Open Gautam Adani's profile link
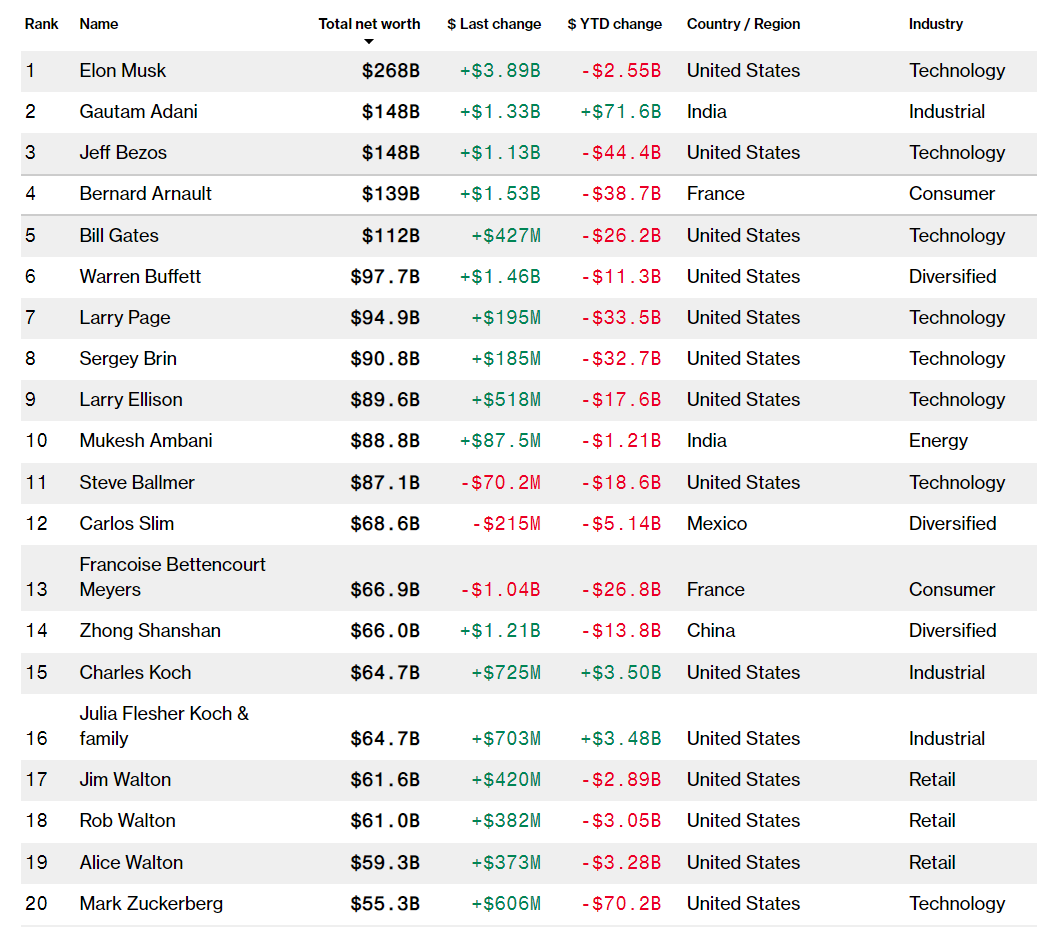Image resolution: width=1037 pixels, height=927 pixels. pyautogui.click(x=138, y=112)
